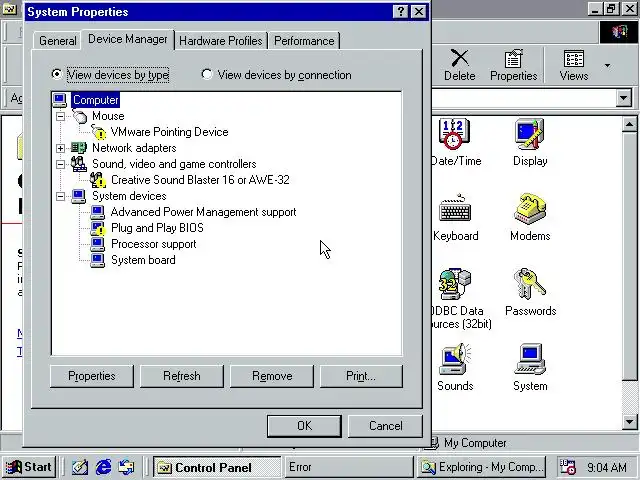Viewport: 640px width, 480px height.
Task: Open the System control panel icon
Action: (x=530, y=359)
